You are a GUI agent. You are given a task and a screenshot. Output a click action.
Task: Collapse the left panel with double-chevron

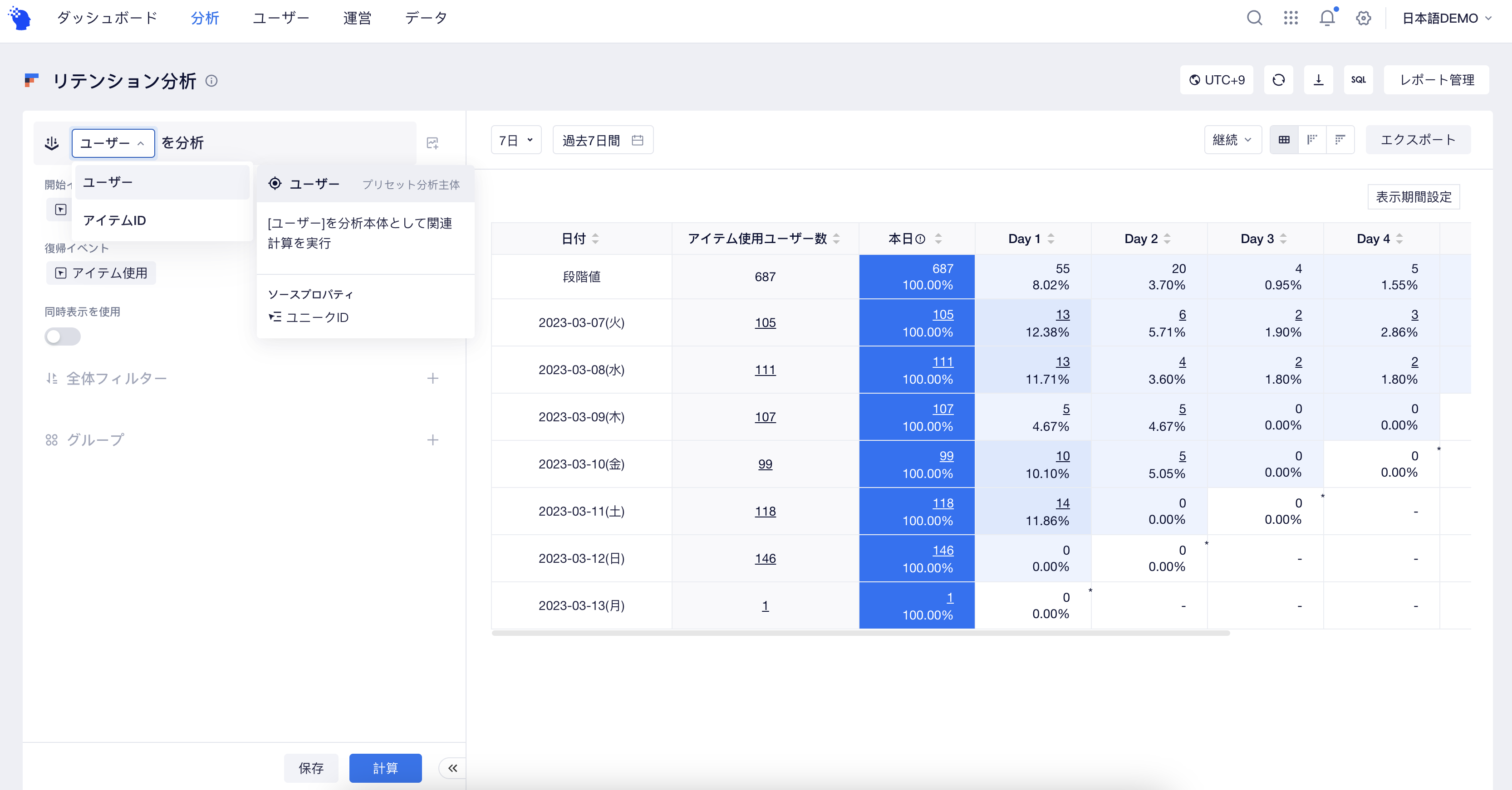coord(452,768)
